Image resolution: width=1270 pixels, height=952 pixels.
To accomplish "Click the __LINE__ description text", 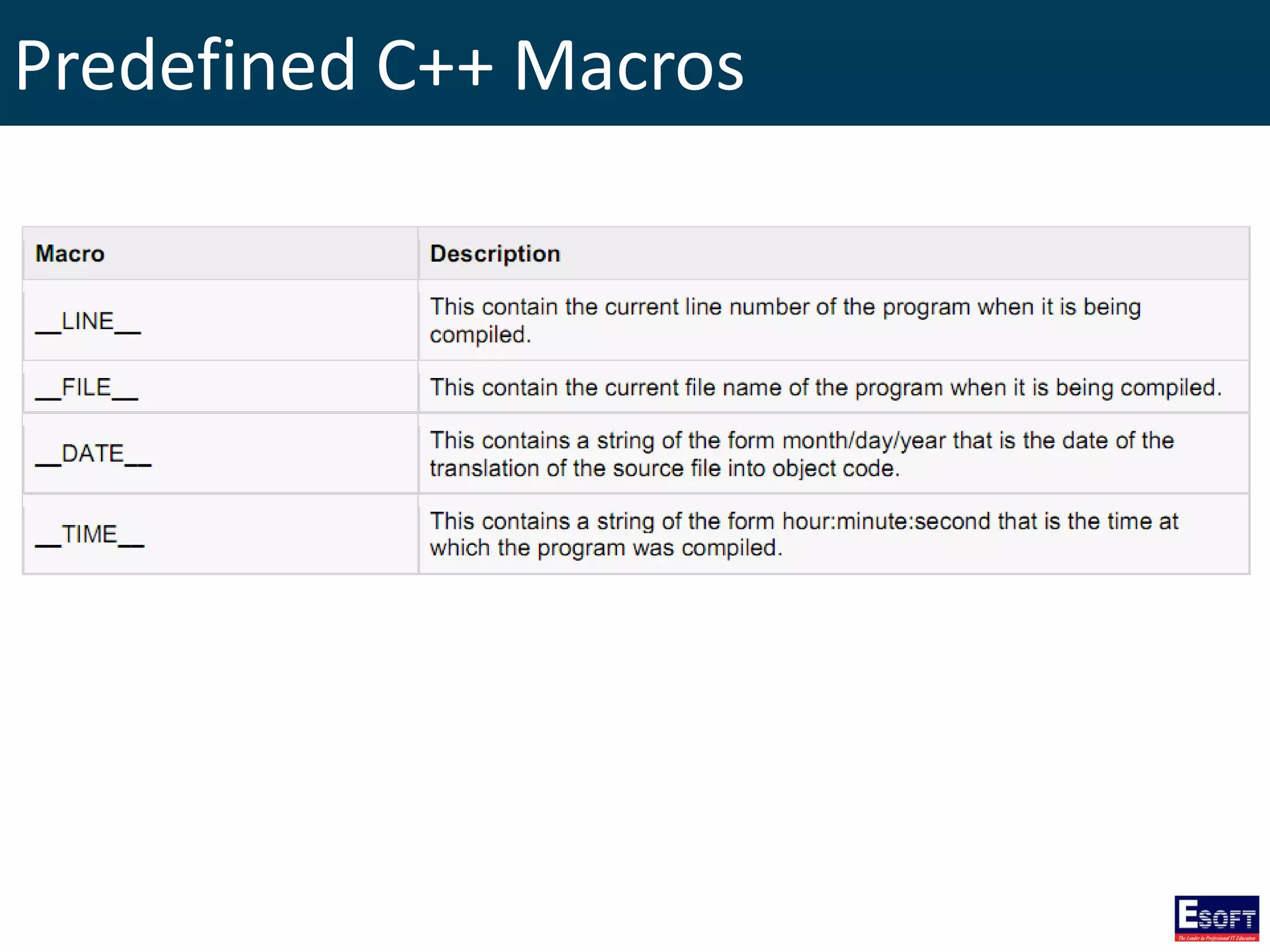I will (784, 307).
